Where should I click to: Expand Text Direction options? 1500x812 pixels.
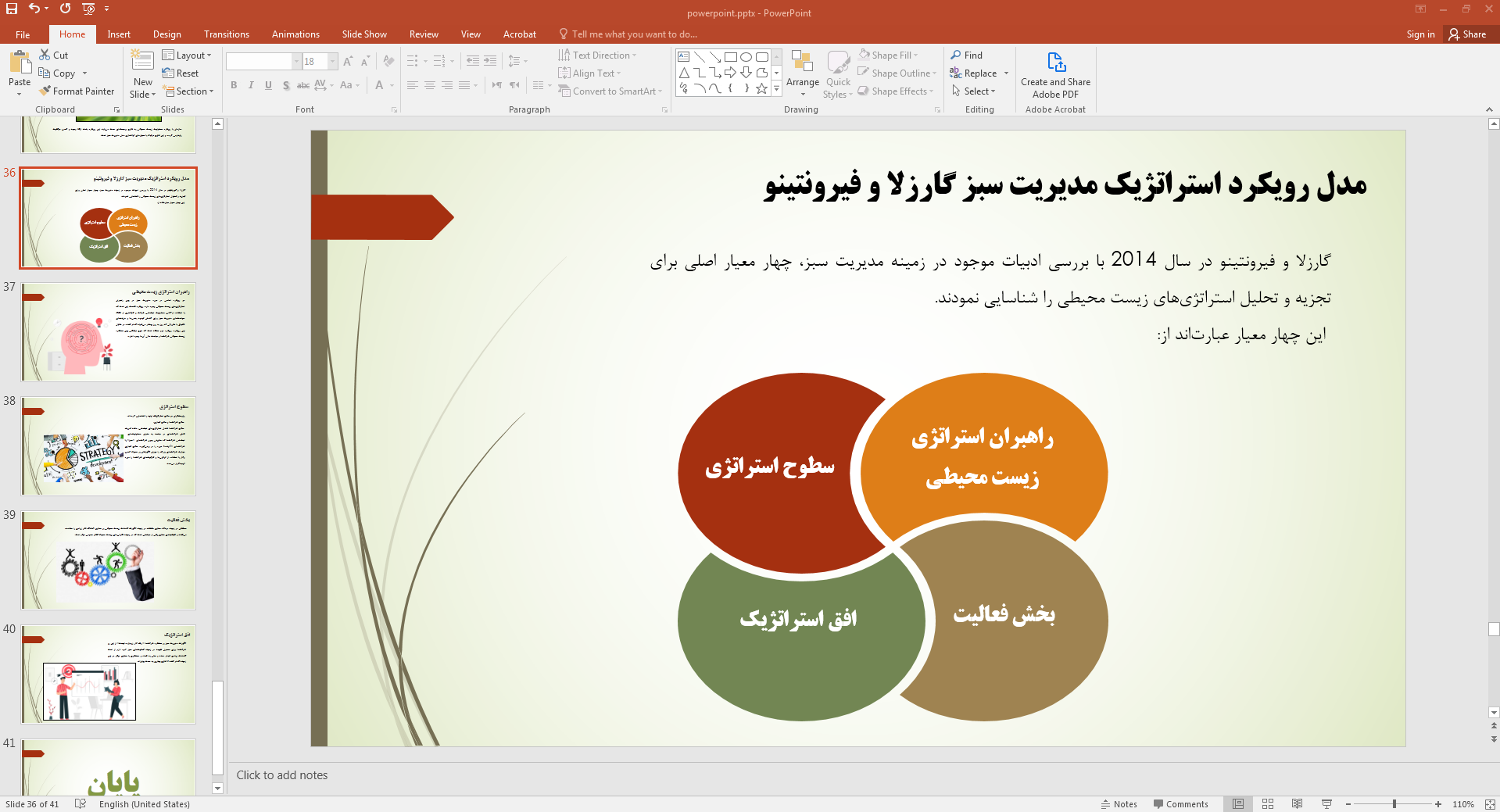point(598,55)
